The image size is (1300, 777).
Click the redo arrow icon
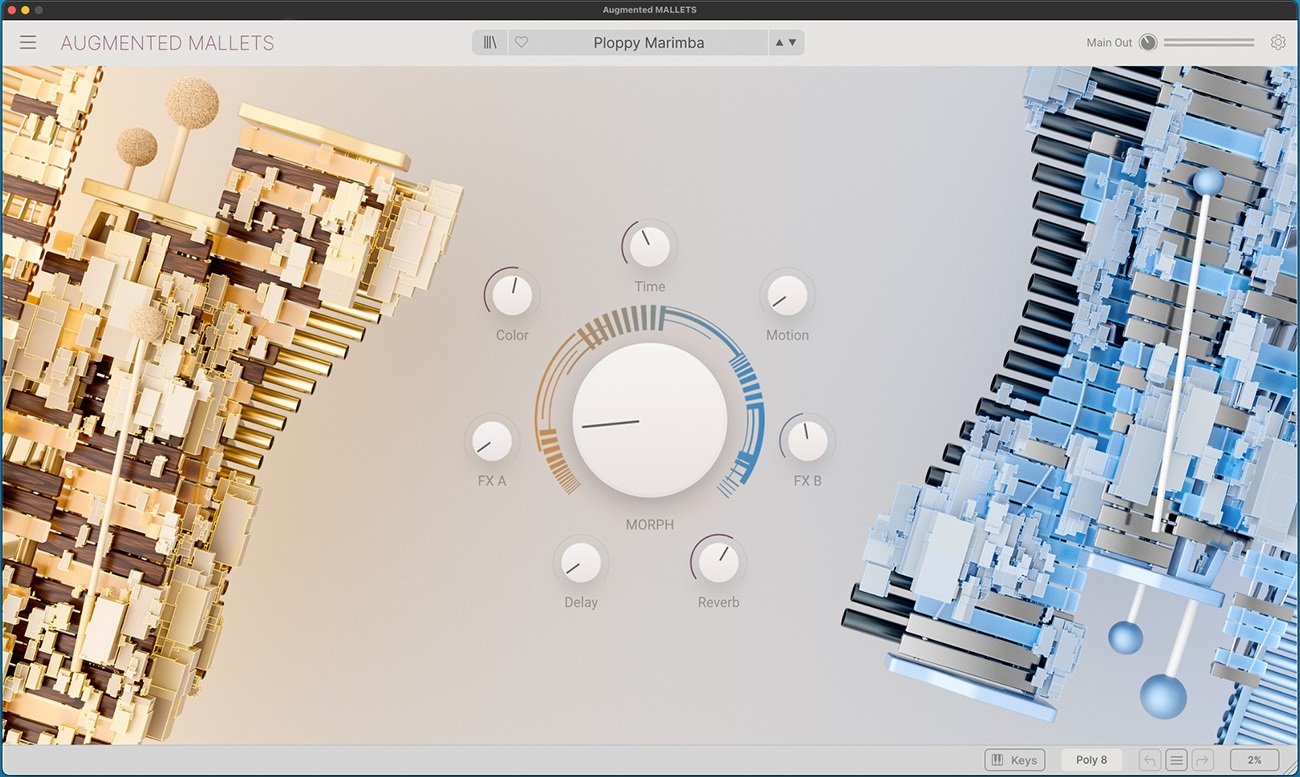tap(1201, 760)
